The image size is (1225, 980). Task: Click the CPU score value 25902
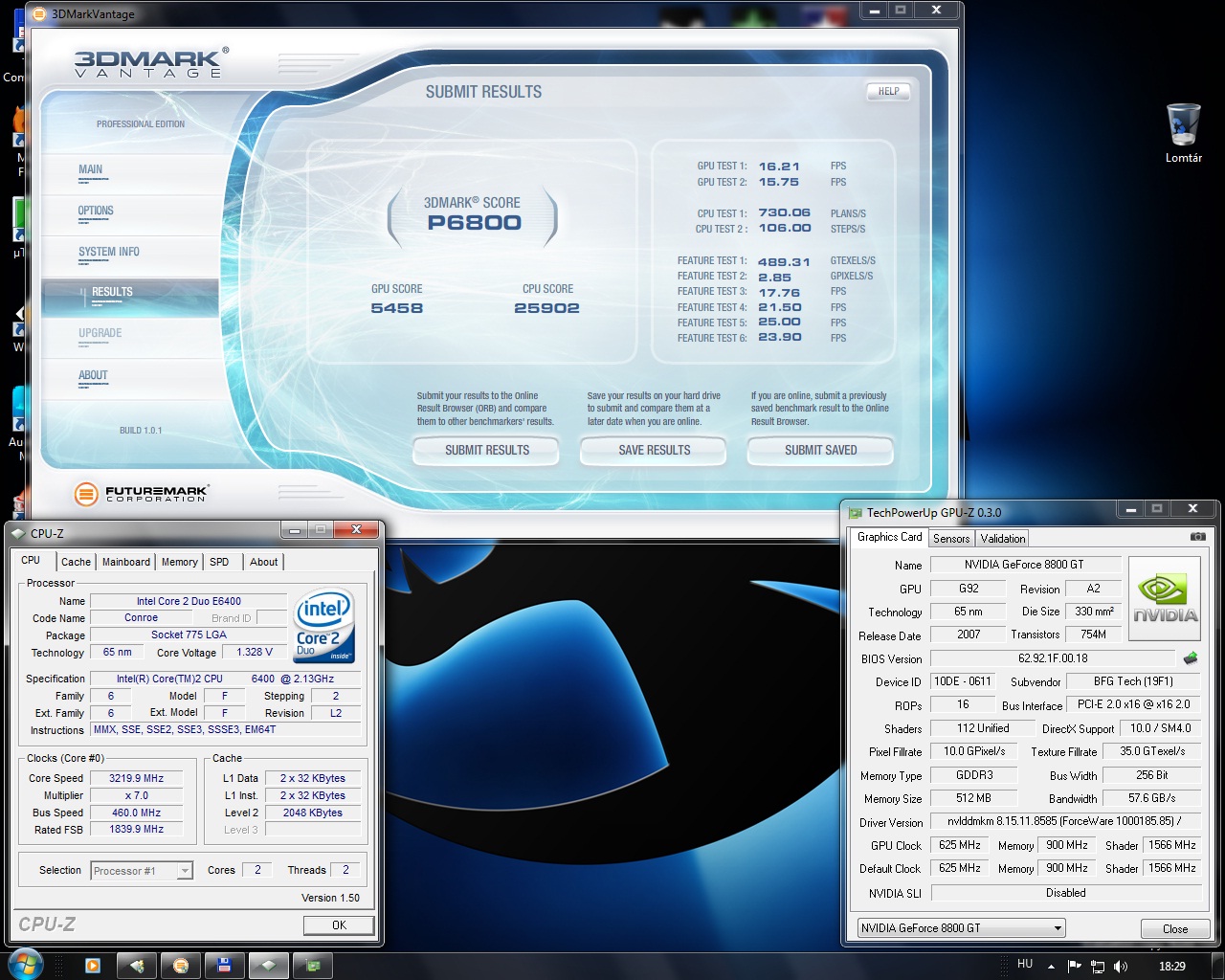pos(546,308)
